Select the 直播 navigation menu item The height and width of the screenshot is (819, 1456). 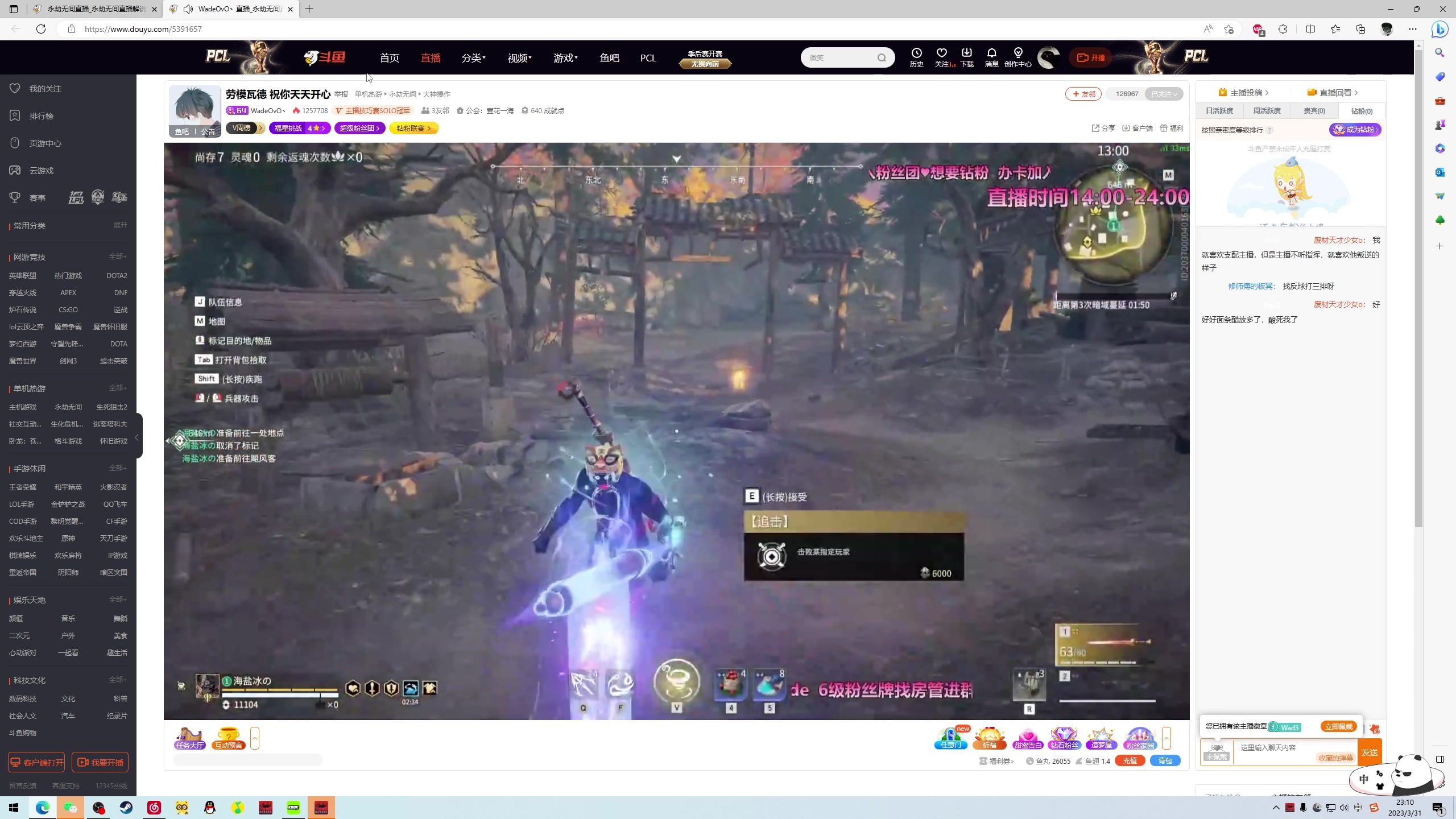430,58
